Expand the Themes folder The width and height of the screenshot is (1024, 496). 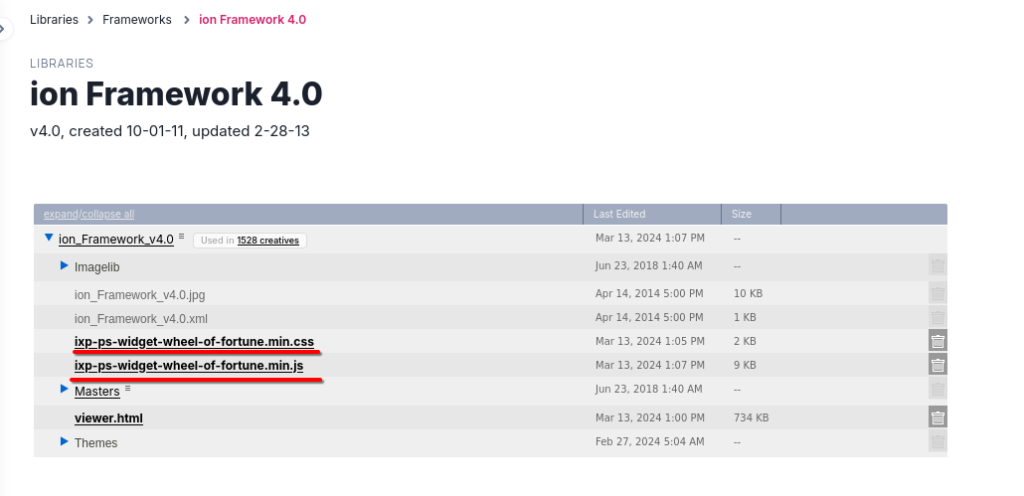coord(64,441)
